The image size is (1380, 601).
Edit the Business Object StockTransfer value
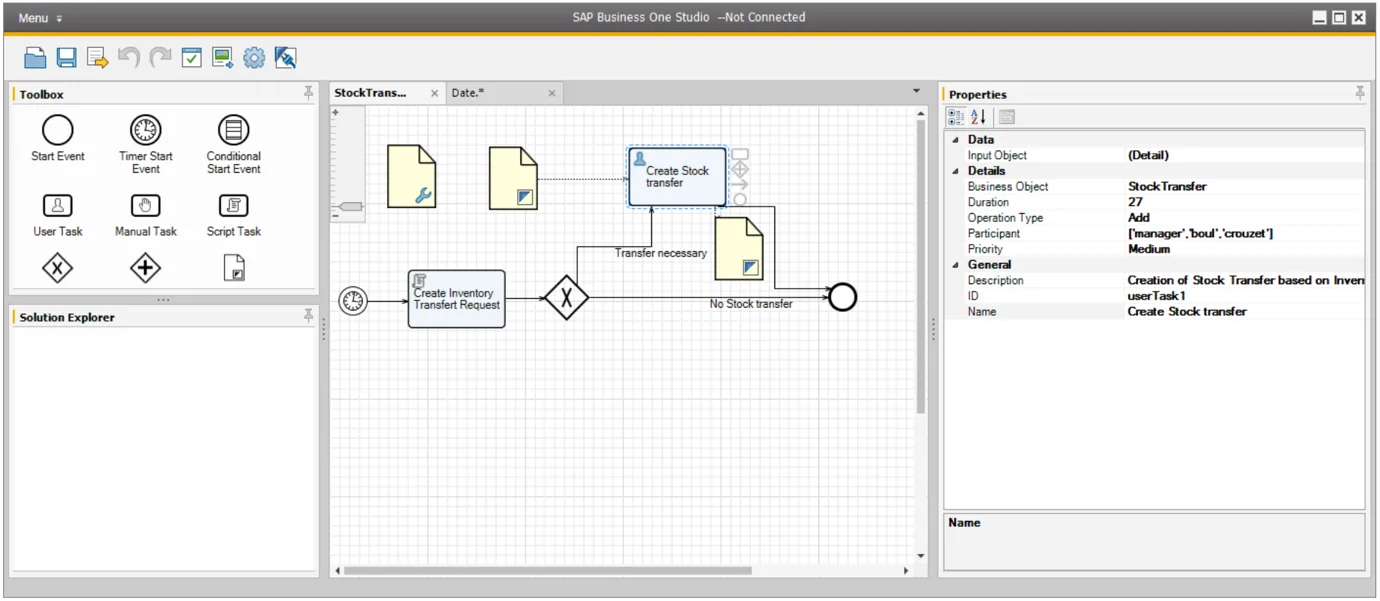point(1245,186)
